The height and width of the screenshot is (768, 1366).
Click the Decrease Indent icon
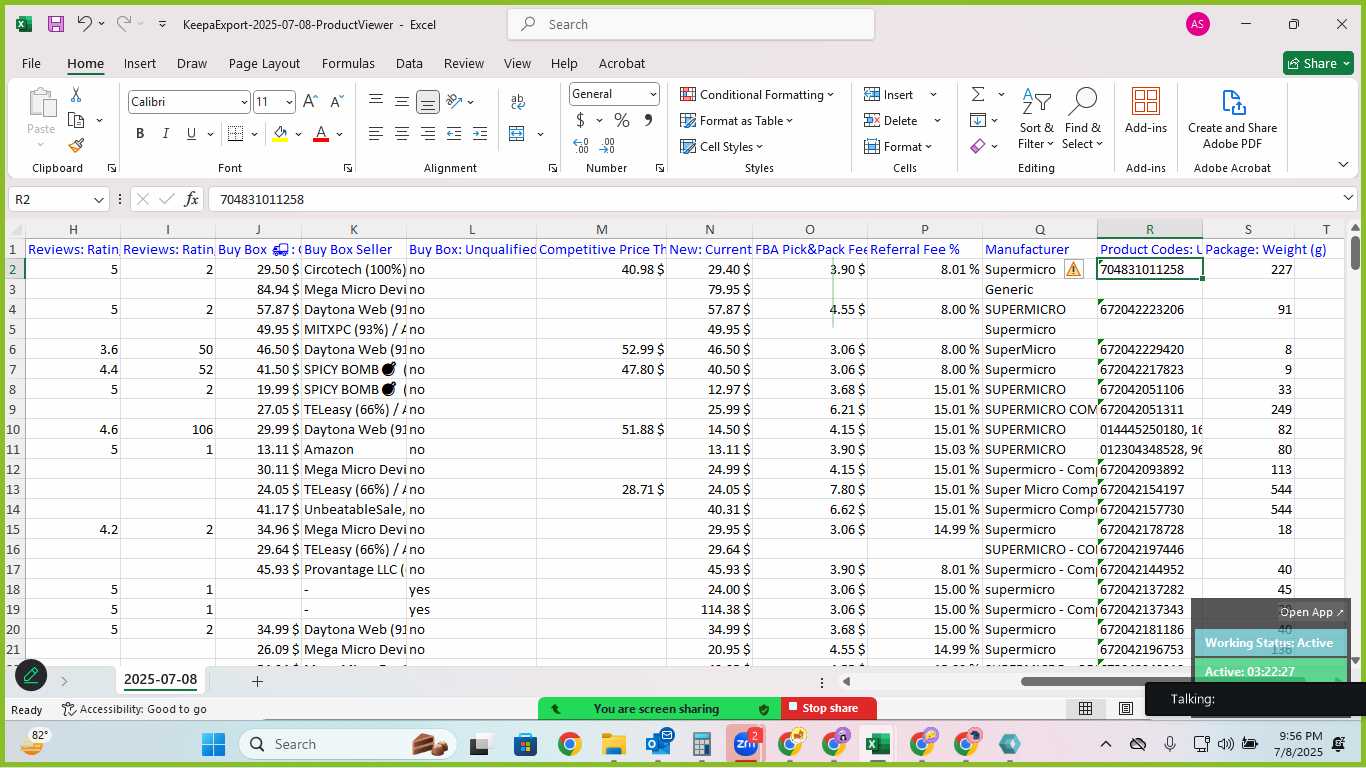454,134
